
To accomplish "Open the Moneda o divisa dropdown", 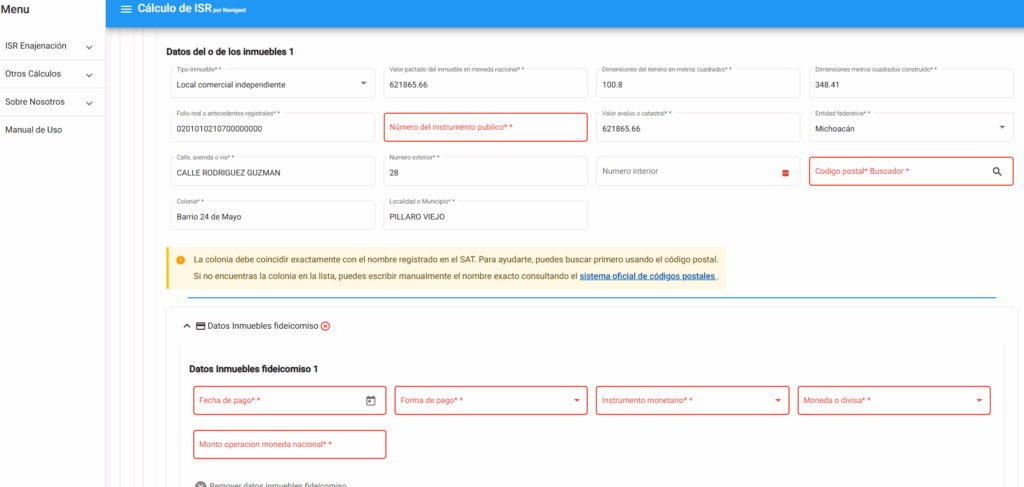I will pyautogui.click(x=979, y=401).
